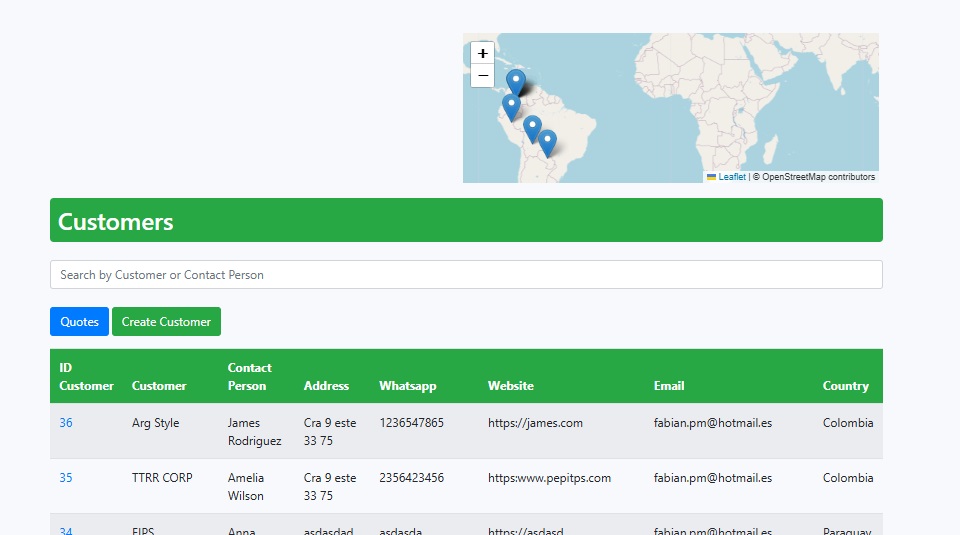Image resolution: width=960 pixels, height=535 pixels.
Task: Click the Customer column header
Action: coord(159,386)
